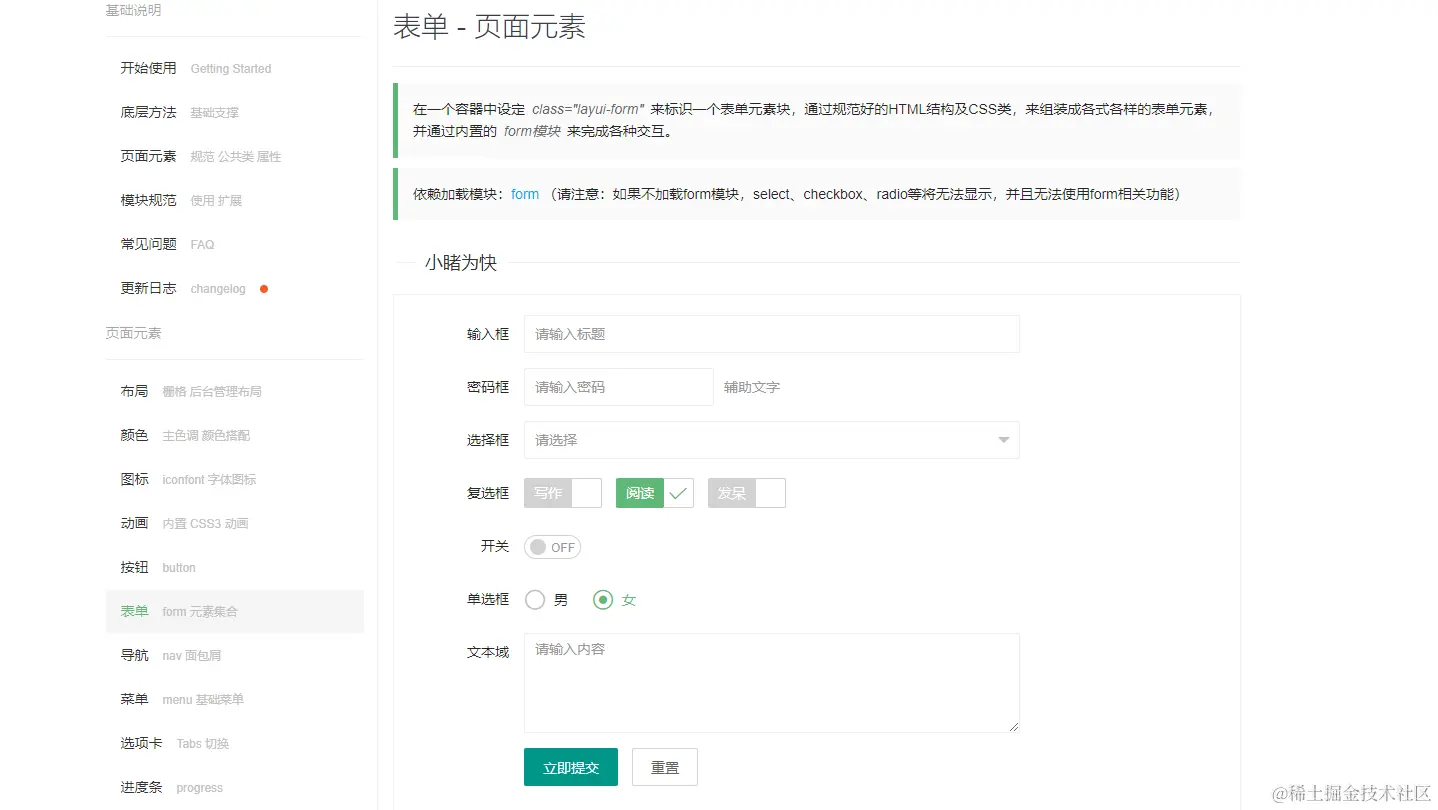The image size is (1438, 810).
Task: Click the 辅助文字 helper text
Action: pyautogui.click(x=752, y=387)
